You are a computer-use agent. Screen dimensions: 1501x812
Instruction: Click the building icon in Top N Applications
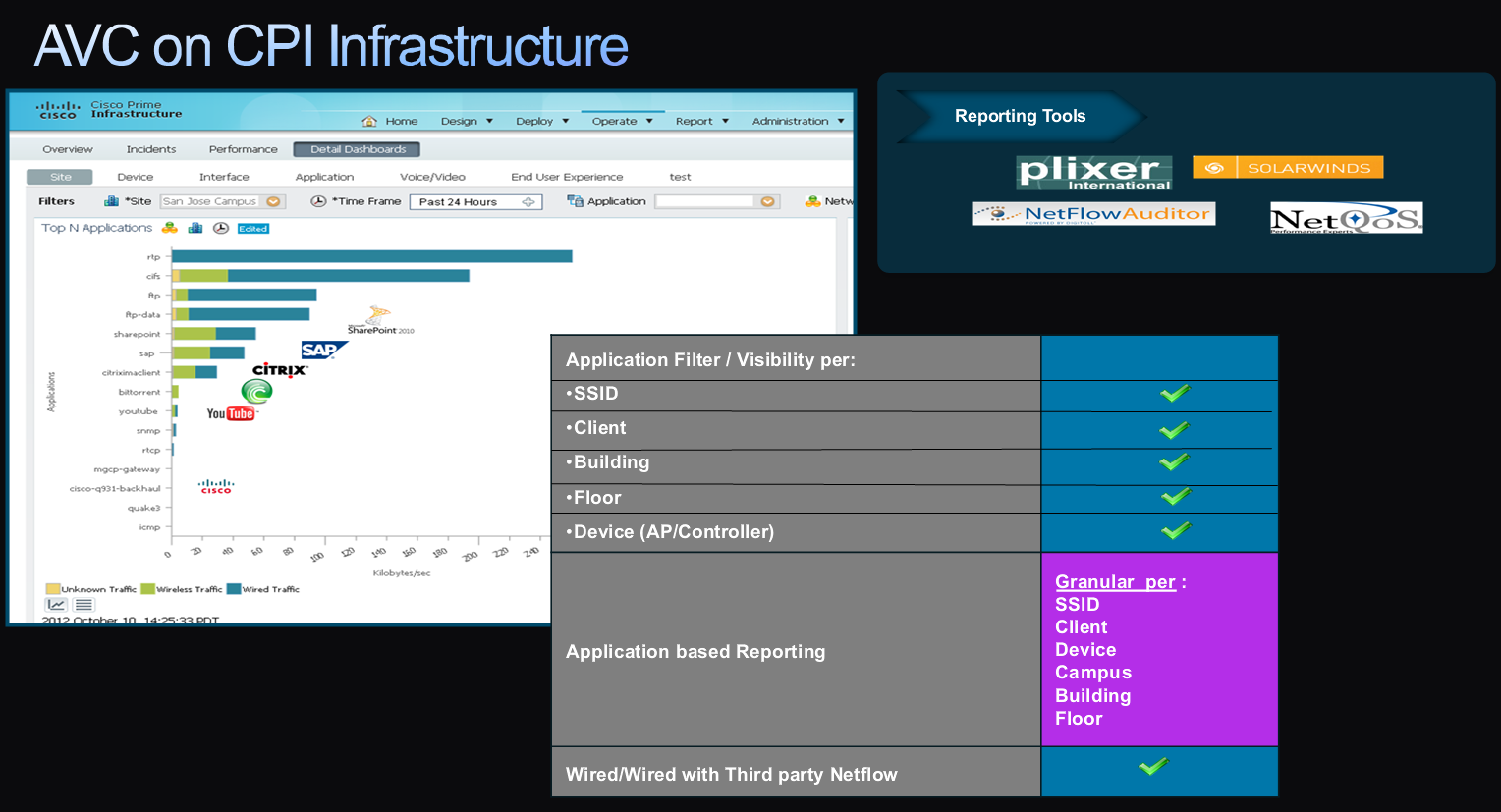click(195, 228)
